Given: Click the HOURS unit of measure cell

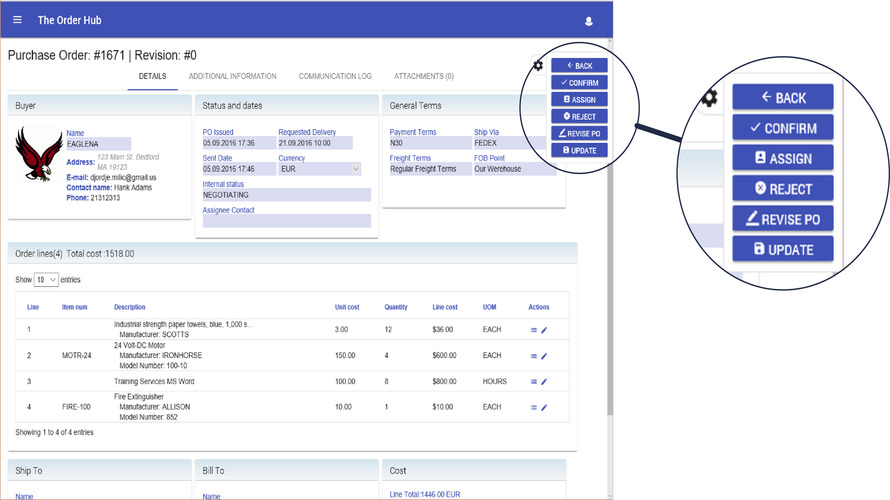Looking at the screenshot, I should 494,381.
